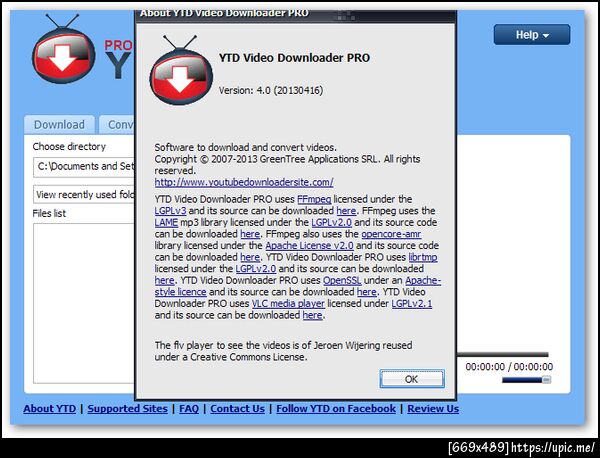Switch to the Download tab
The height and width of the screenshot is (458, 600).
(x=59, y=125)
